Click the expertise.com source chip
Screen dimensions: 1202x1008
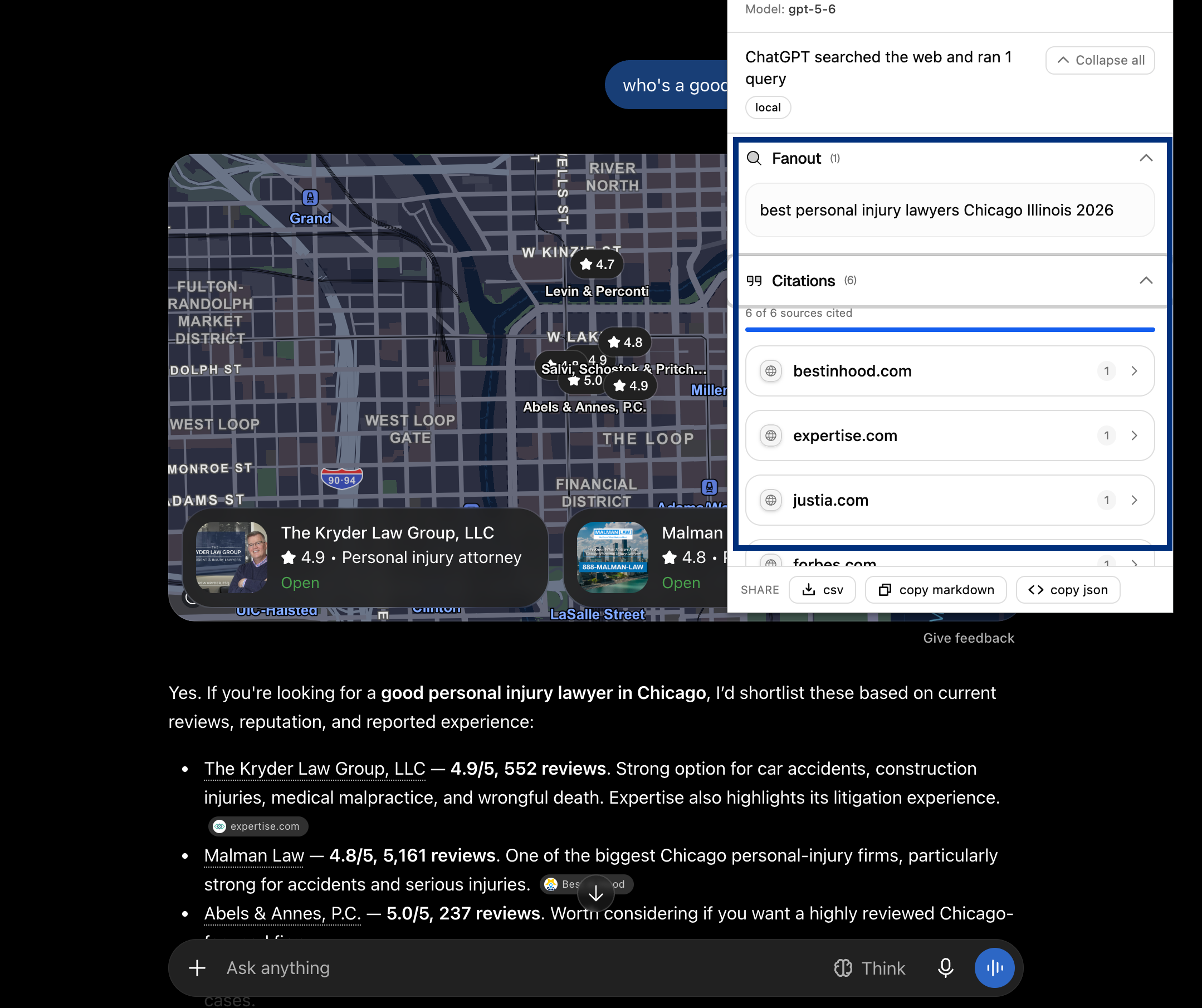[258, 826]
